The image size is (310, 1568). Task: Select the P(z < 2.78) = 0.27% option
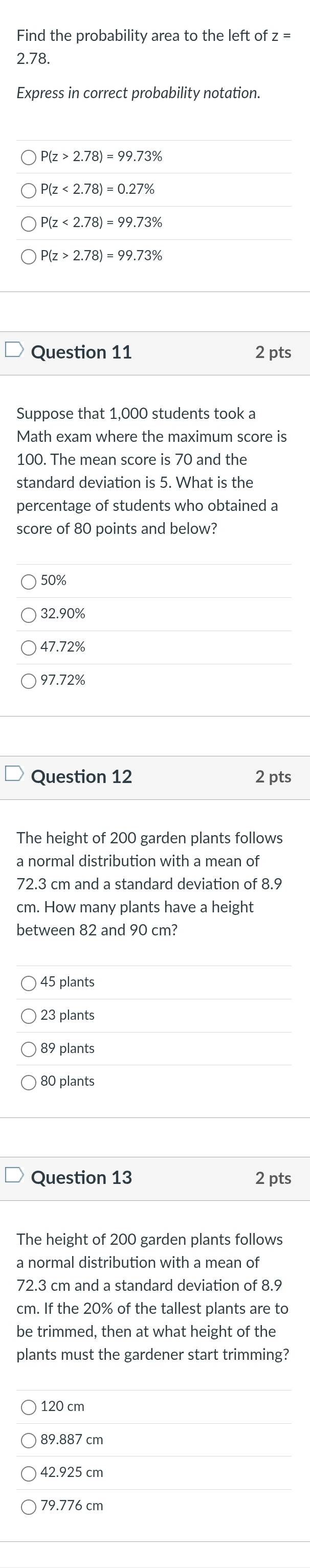pyautogui.click(x=29, y=191)
